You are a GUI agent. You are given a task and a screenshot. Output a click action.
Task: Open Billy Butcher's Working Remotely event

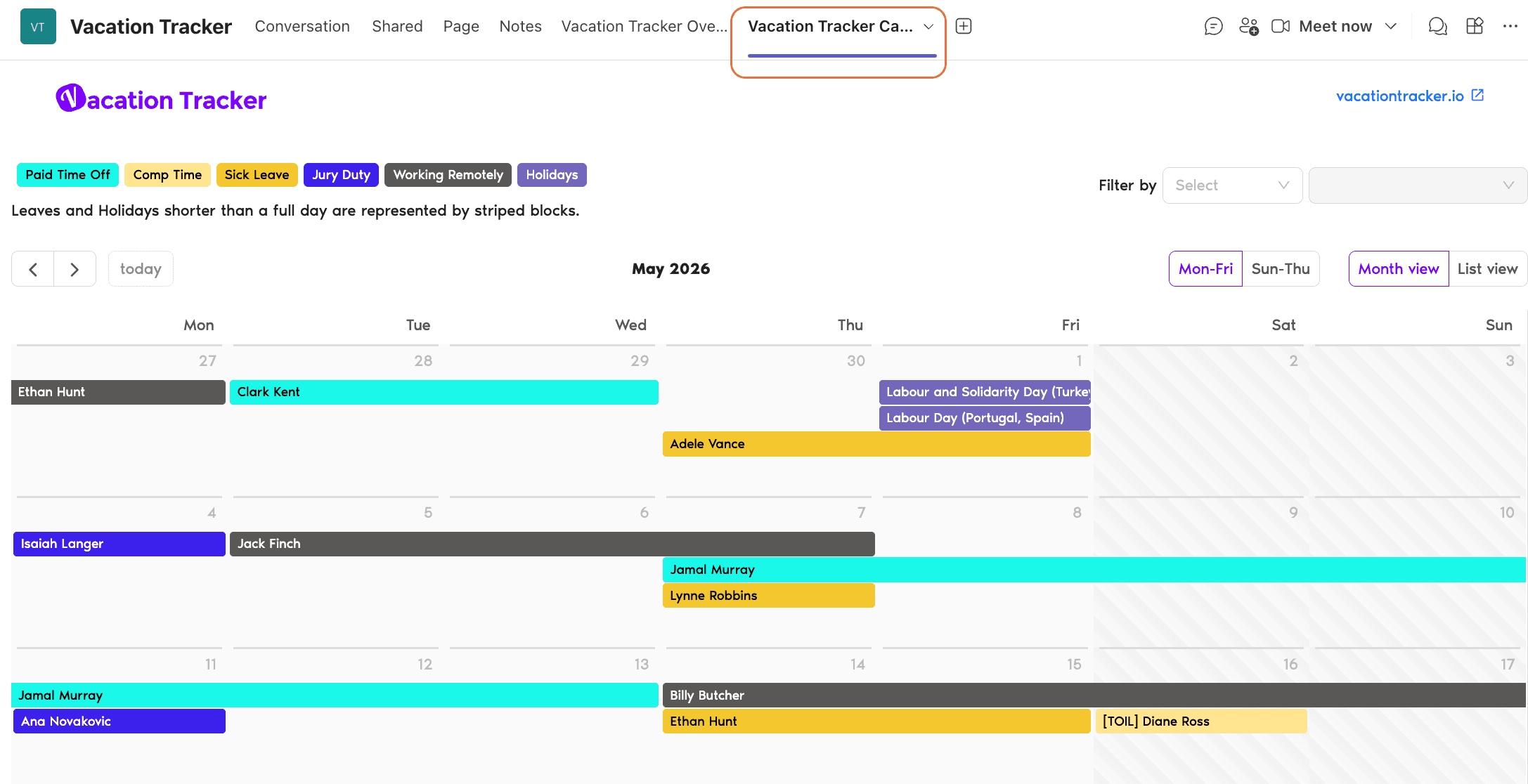[x=1094, y=695]
